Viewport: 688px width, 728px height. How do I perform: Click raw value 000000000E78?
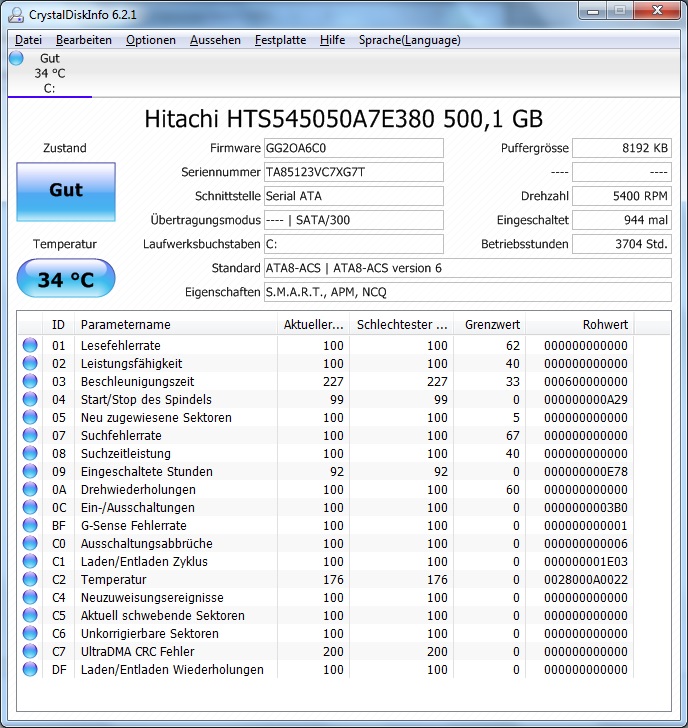pos(586,471)
